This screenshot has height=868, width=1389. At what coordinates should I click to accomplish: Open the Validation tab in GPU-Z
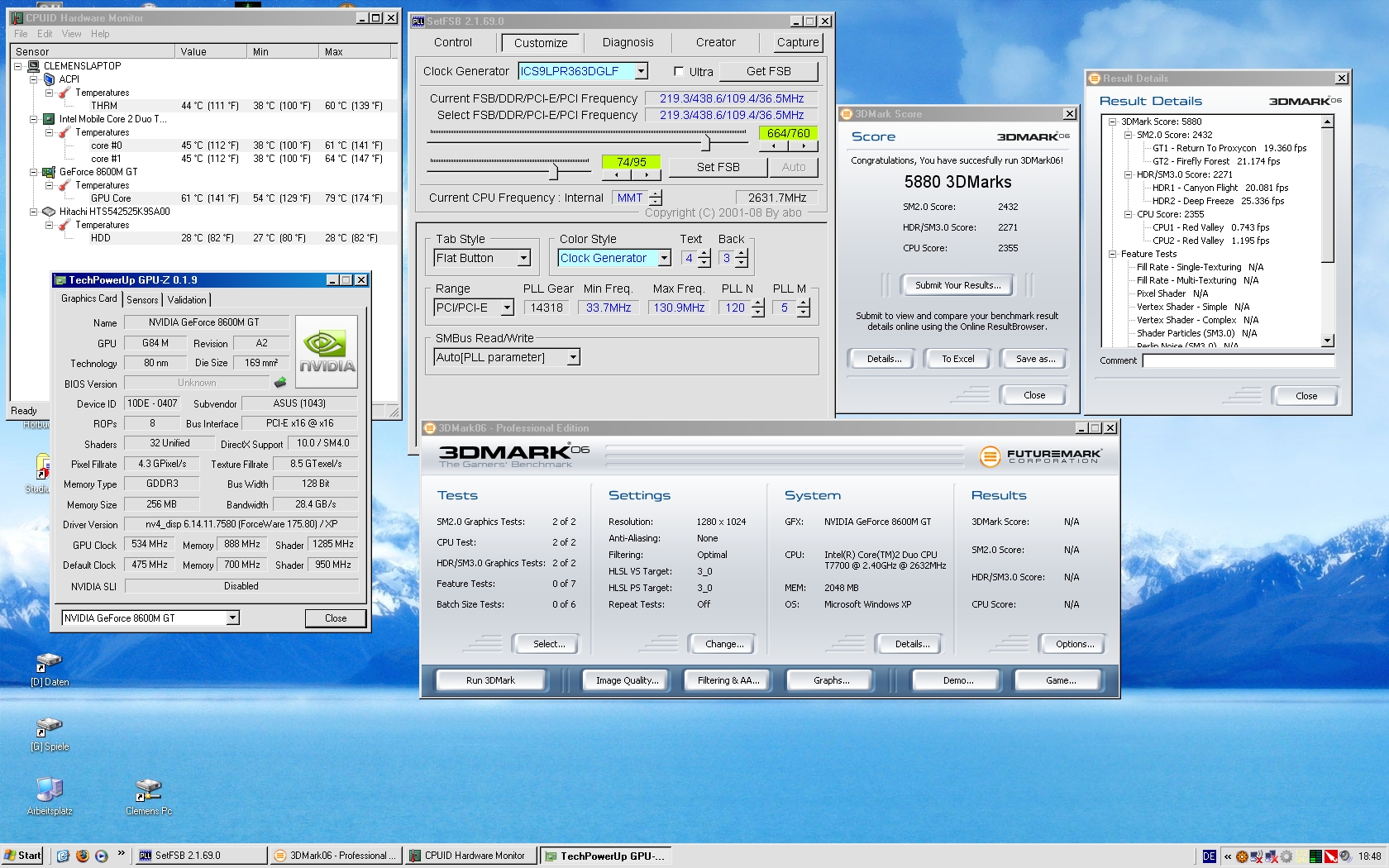(187, 299)
